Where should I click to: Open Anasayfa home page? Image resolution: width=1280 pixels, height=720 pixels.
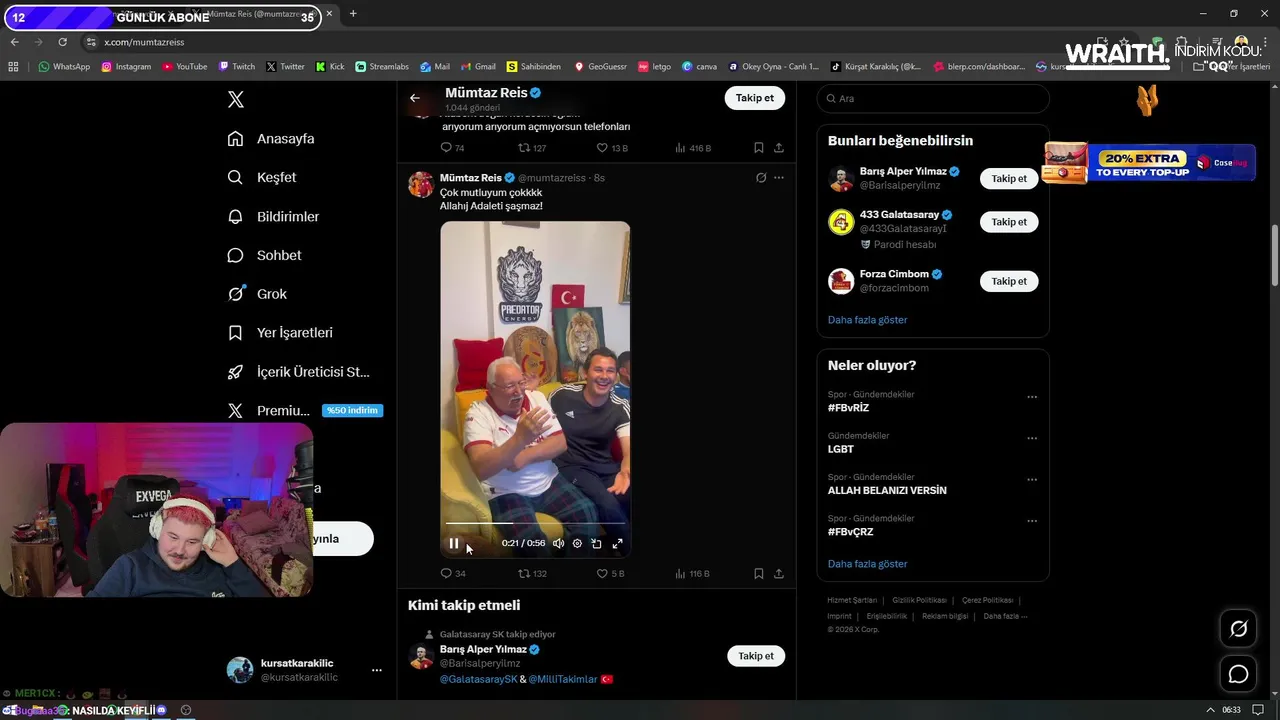271,139
